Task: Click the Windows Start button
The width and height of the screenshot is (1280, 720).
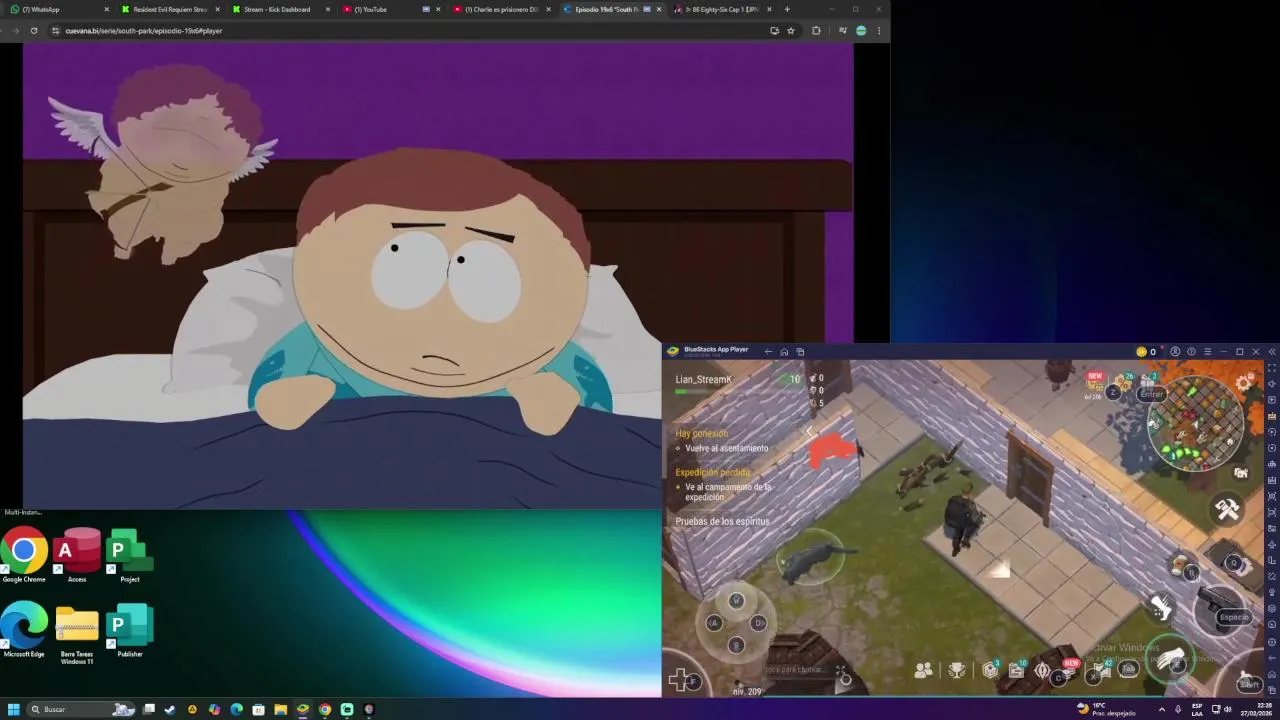Action: [14, 709]
